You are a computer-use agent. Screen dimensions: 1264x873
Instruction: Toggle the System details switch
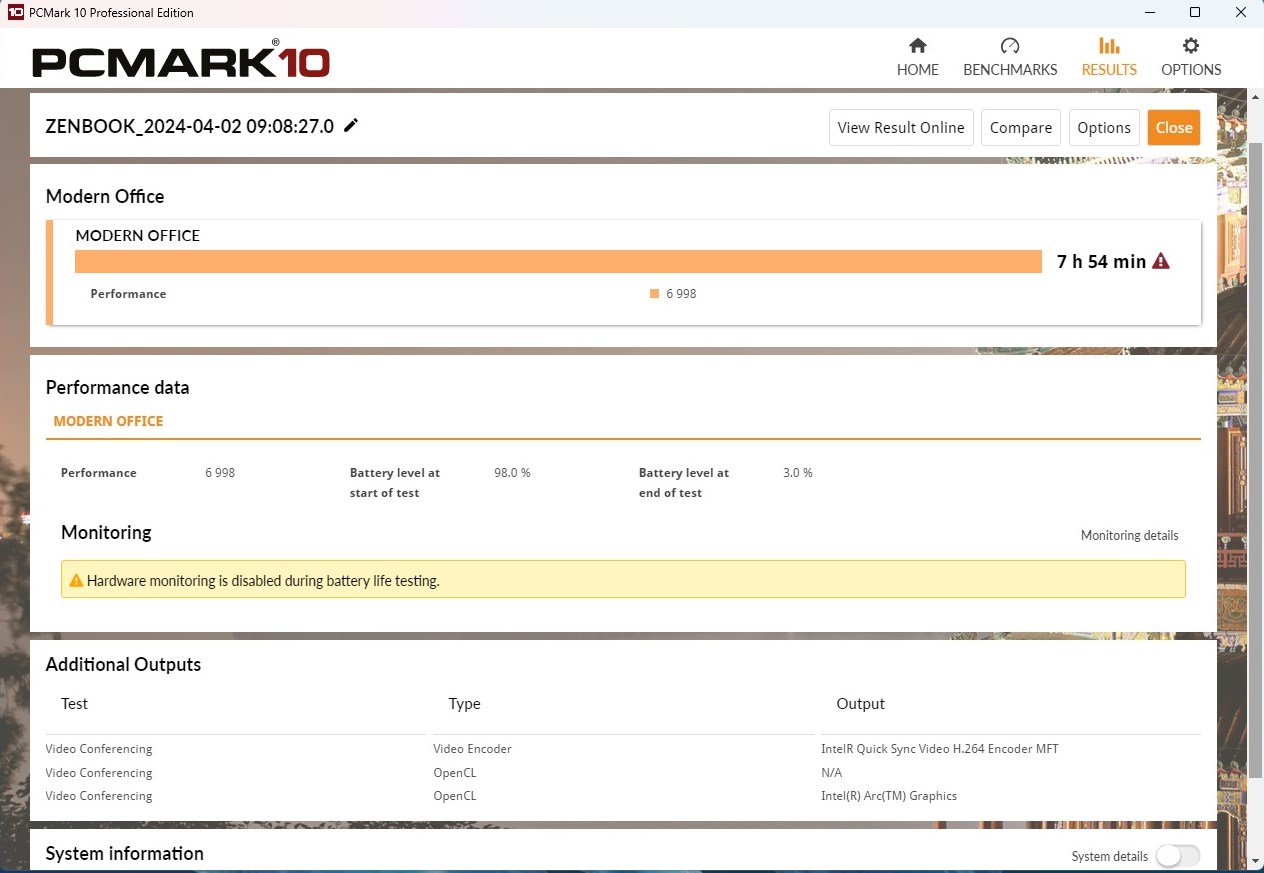pos(1177,856)
